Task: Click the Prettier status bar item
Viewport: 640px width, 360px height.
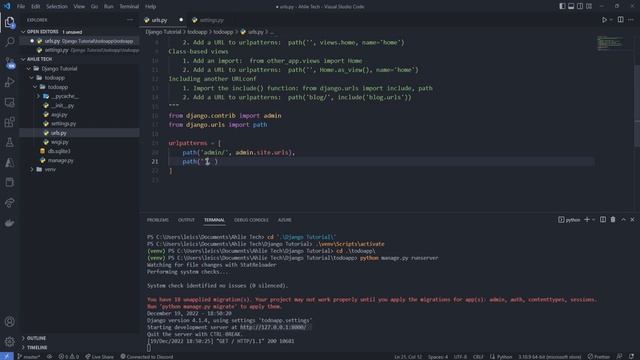Action: [599, 356]
